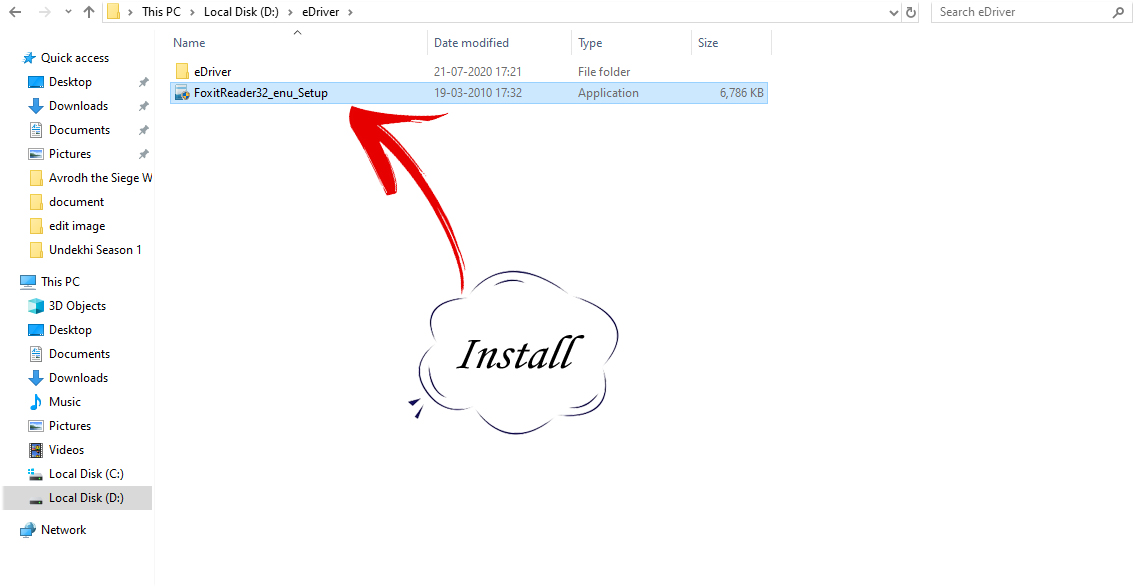Open Network in navigation pane
Viewport: 1143px width, 588px height.
tap(63, 530)
